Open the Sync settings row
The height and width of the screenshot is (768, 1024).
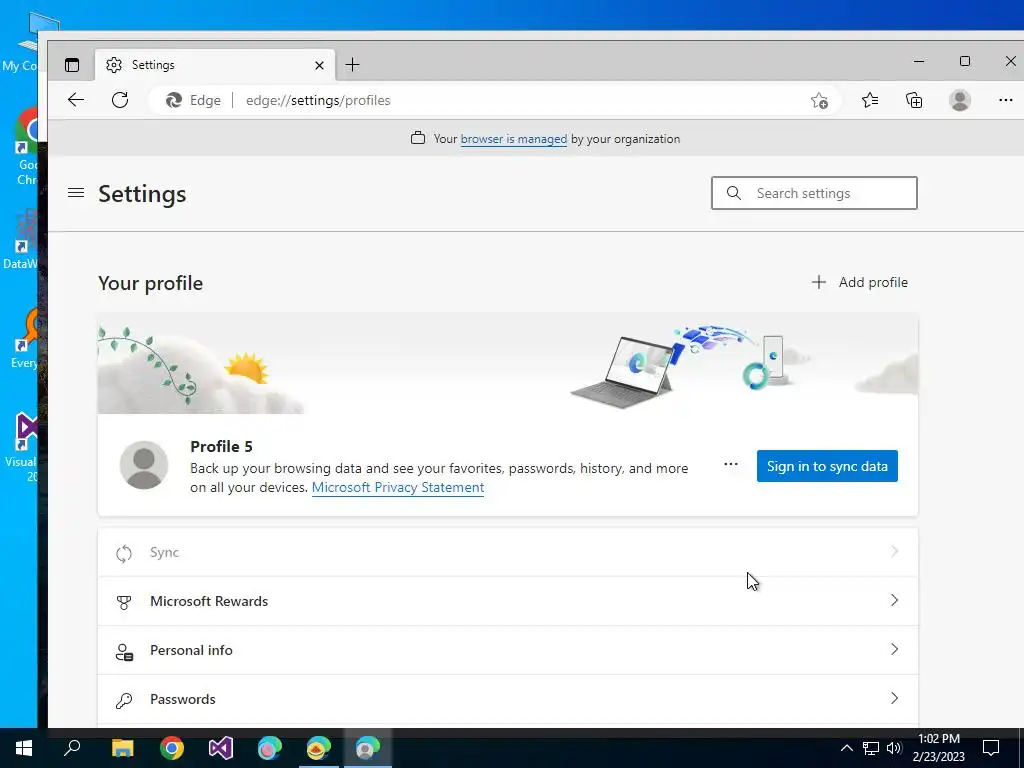point(507,552)
